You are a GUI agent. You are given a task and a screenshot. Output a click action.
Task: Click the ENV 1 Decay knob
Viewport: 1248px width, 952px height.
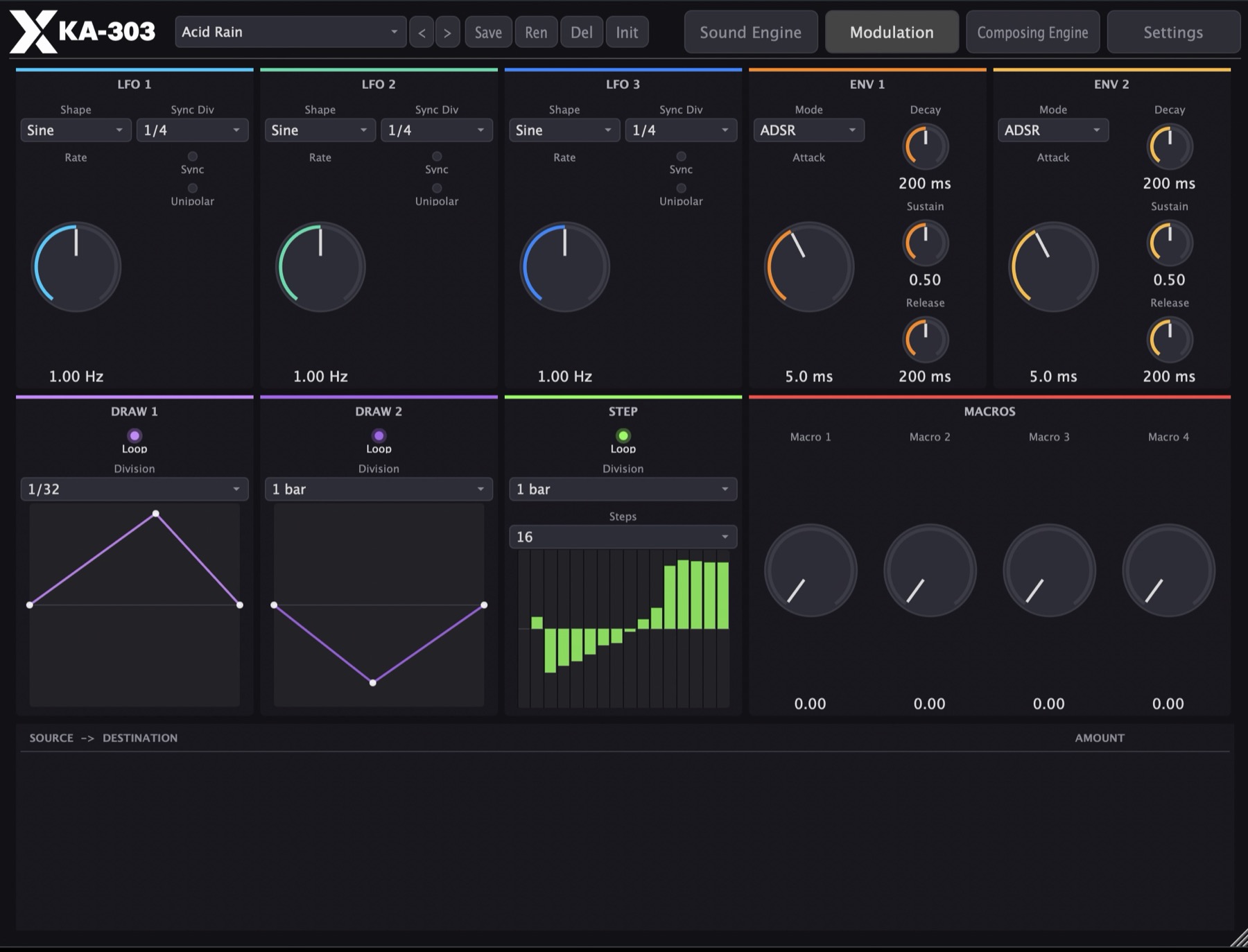(x=926, y=147)
